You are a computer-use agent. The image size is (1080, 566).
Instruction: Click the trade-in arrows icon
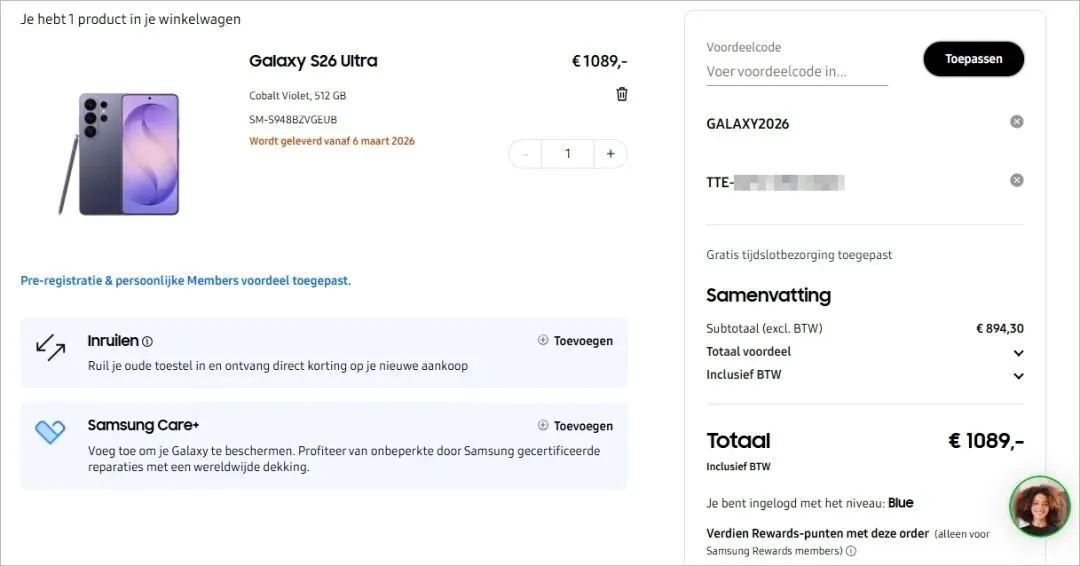(50, 347)
